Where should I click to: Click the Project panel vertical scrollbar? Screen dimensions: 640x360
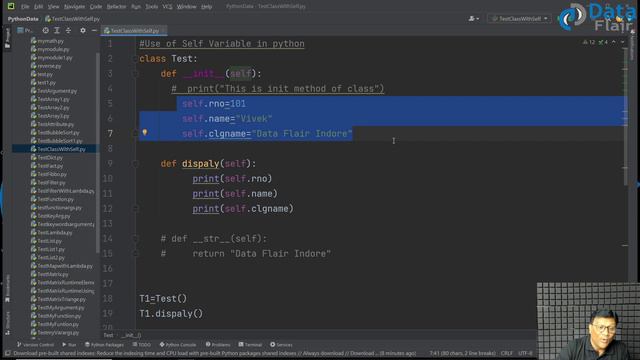(98, 152)
